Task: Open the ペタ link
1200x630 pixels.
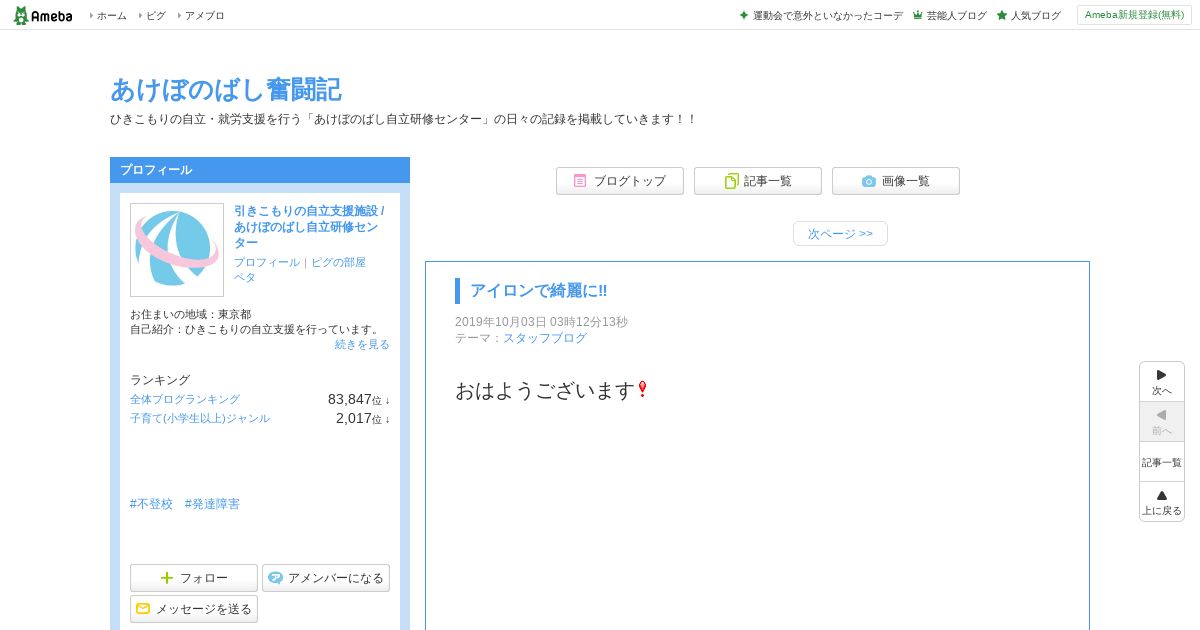Action: pyautogui.click(x=245, y=277)
